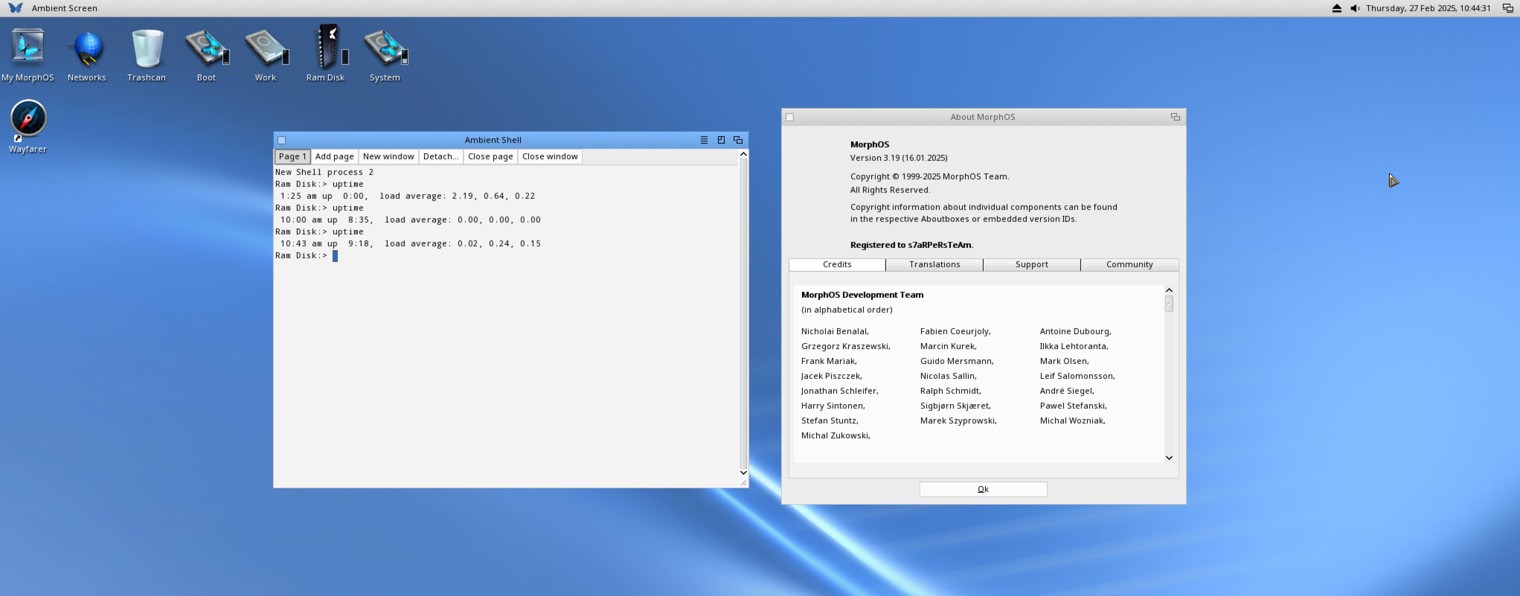Click the volume speaker icon in the screen bar
The height and width of the screenshot is (596, 1520).
point(1355,8)
